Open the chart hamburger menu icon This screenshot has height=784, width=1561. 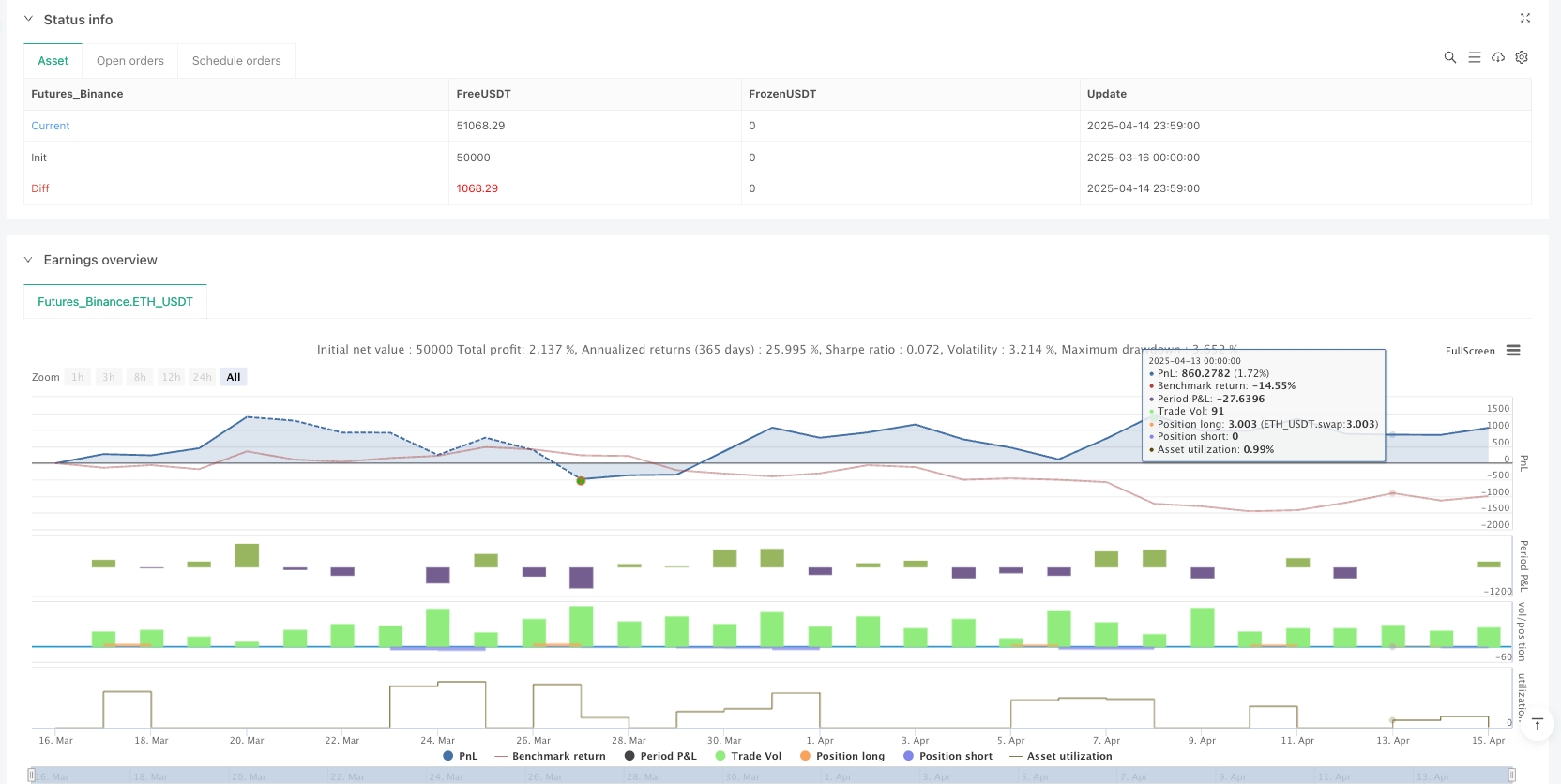(1513, 351)
